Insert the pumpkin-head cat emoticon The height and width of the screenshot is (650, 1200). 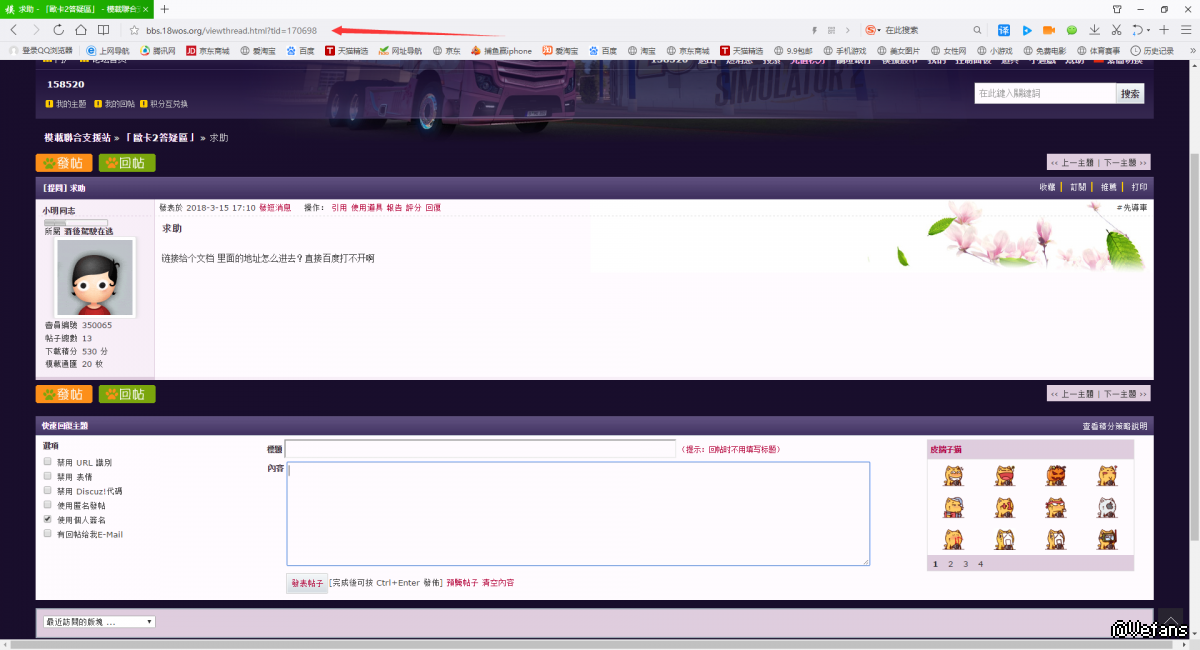click(1056, 475)
